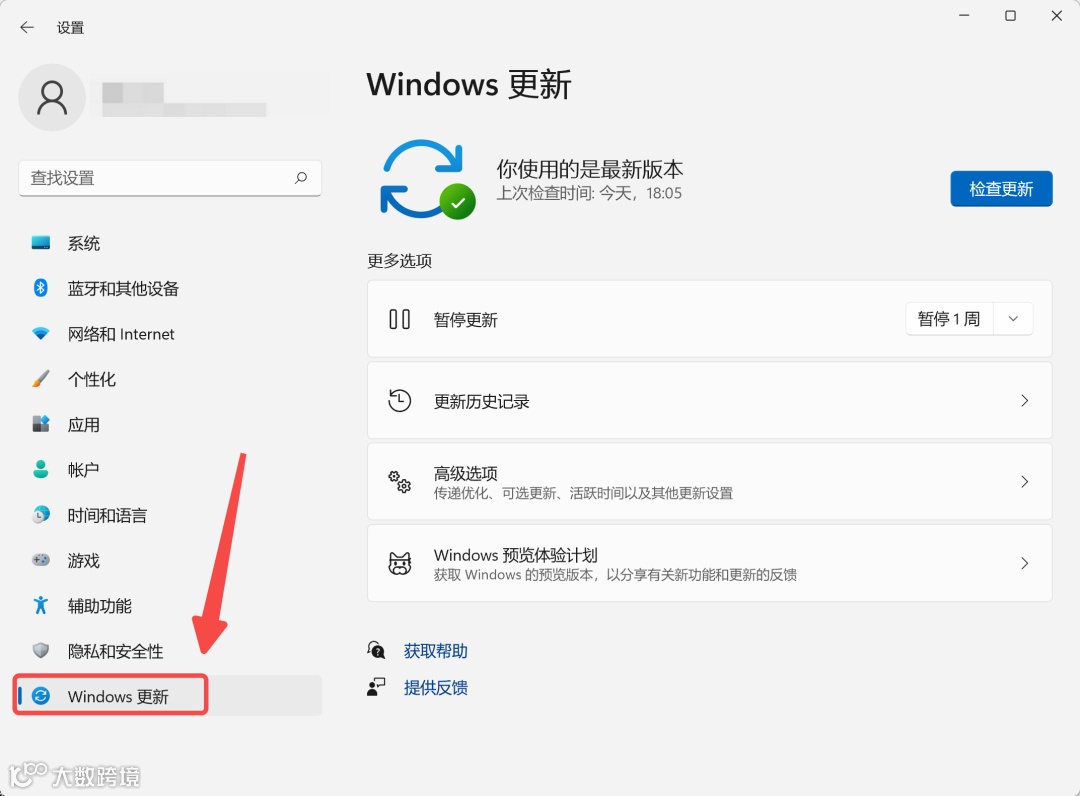Click the 你使用的是最新版本 status text

pyautogui.click(x=590, y=169)
